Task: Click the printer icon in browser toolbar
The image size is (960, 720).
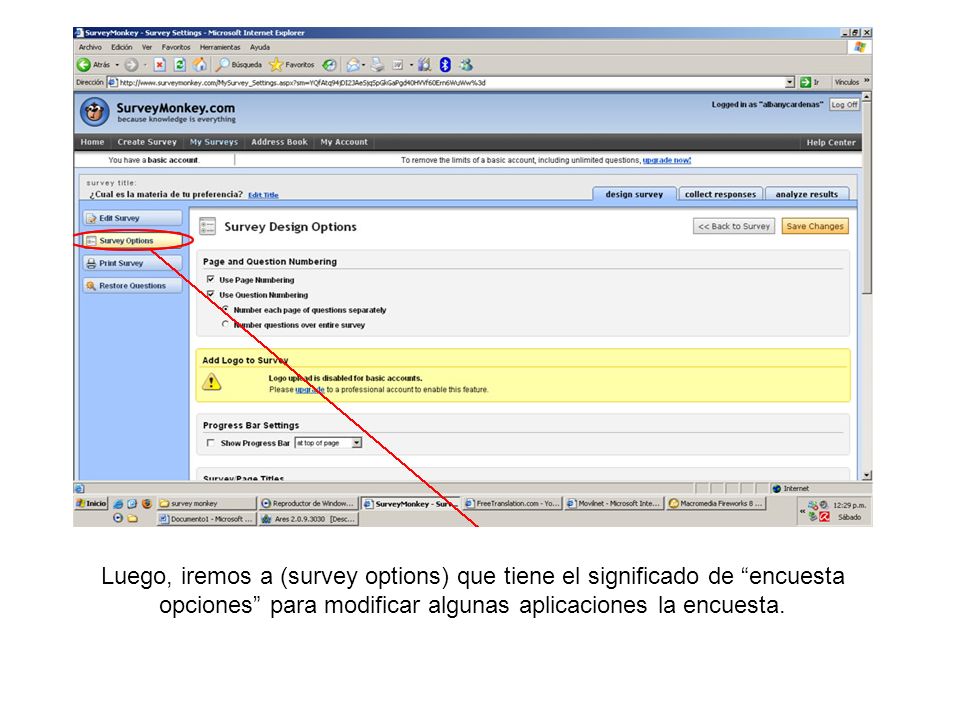Action: click(x=377, y=64)
